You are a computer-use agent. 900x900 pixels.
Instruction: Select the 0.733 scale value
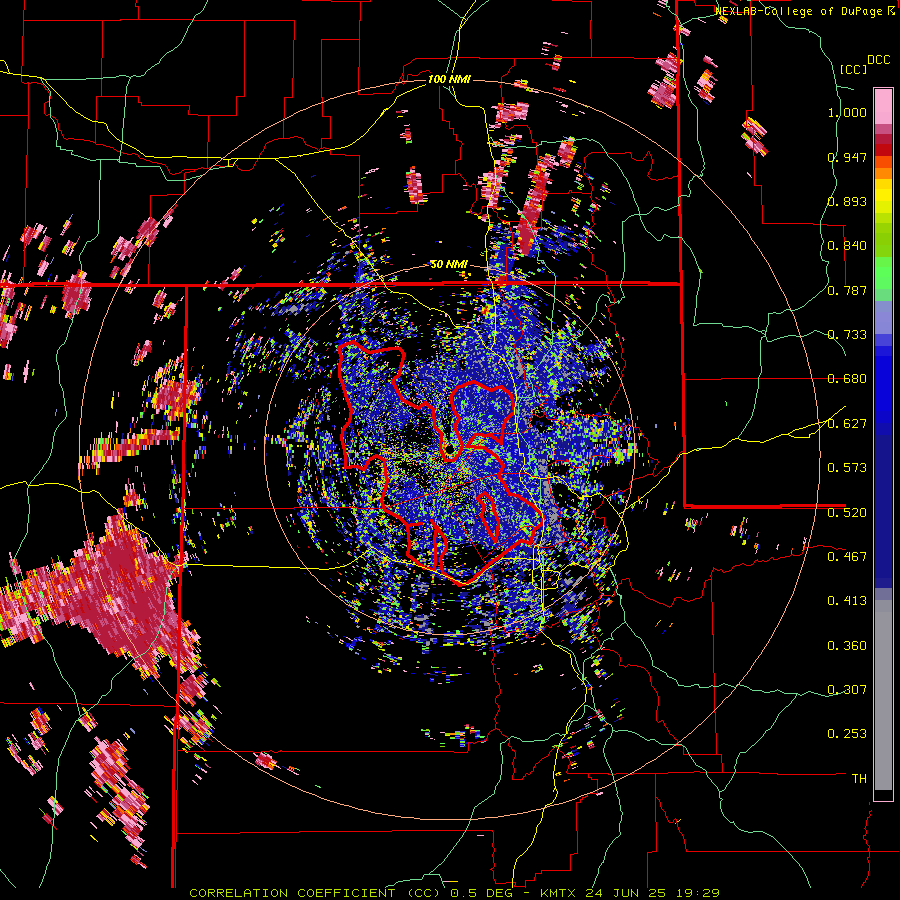(847, 335)
